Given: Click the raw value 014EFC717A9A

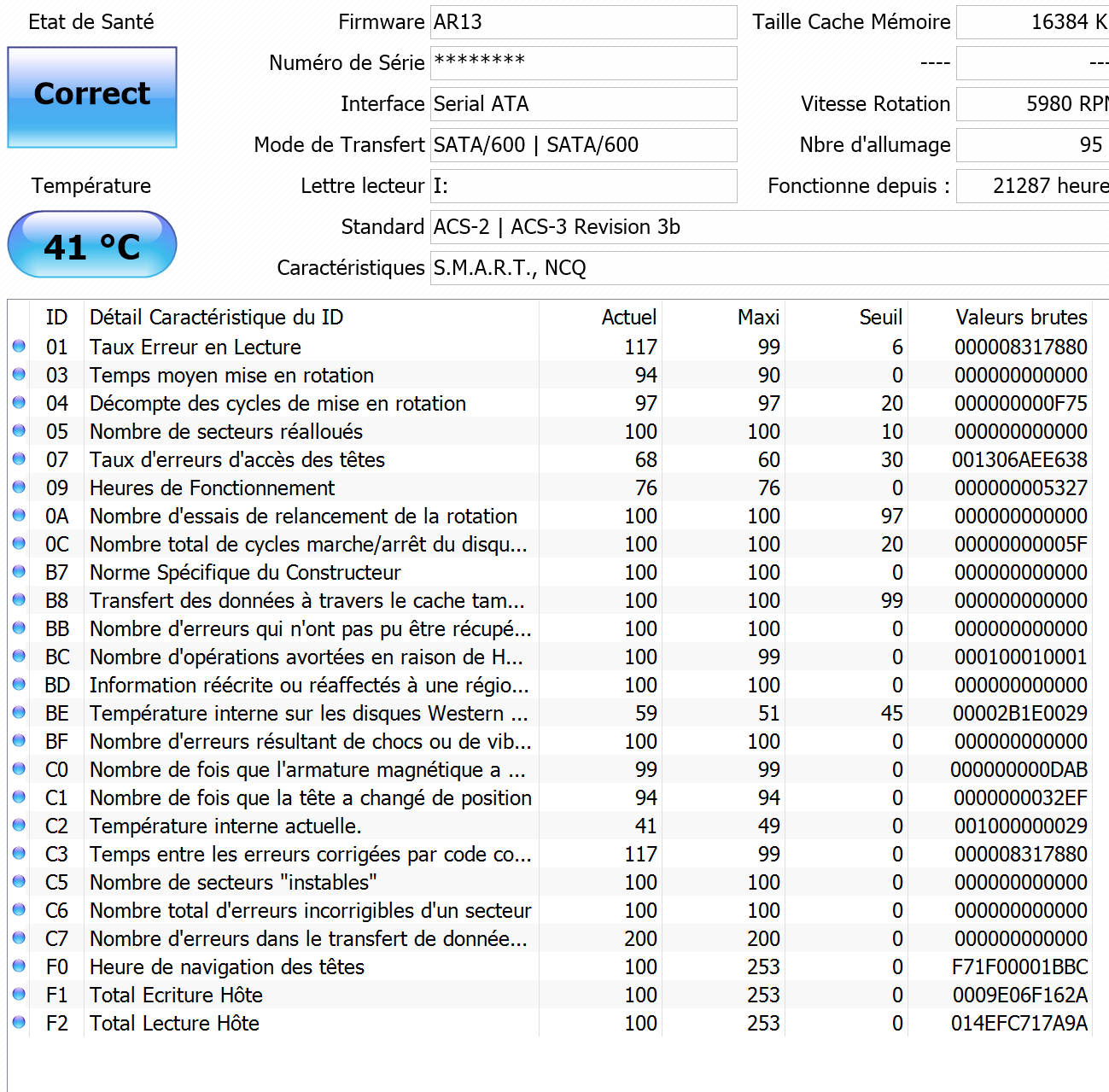Looking at the screenshot, I should pos(1019,1023).
